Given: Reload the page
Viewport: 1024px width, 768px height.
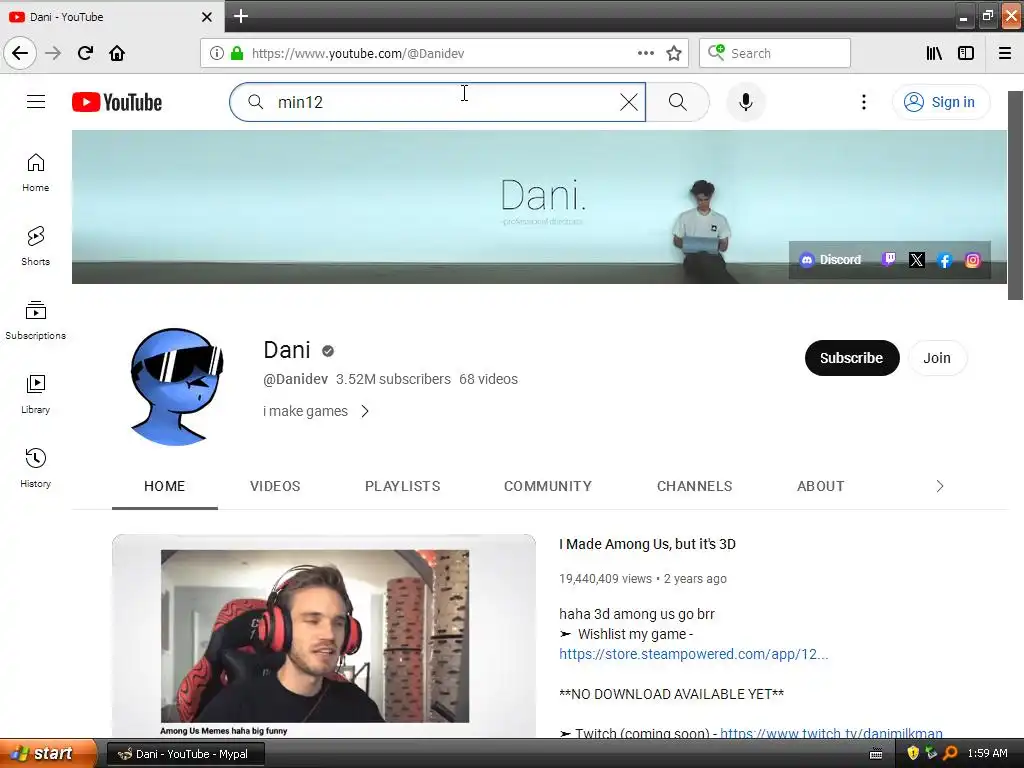Looking at the screenshot, I should tap(85, 53).
